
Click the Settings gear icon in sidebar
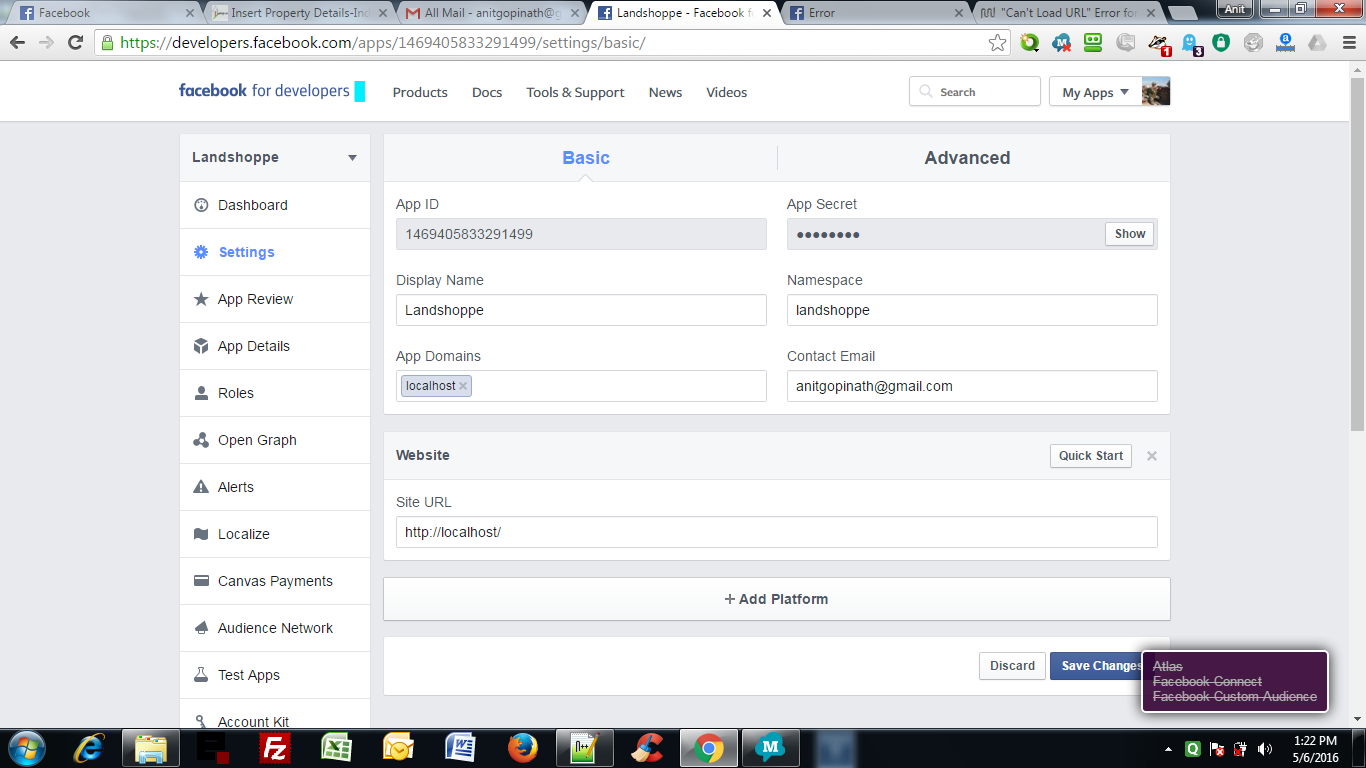201,252
